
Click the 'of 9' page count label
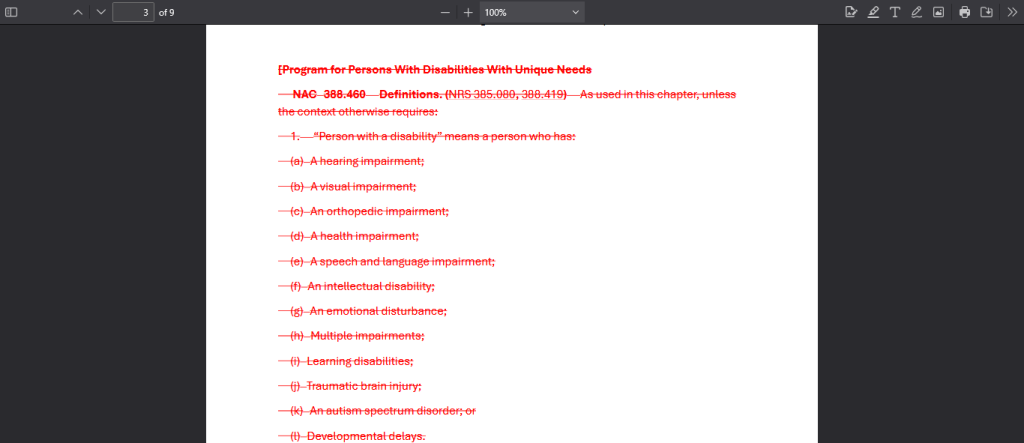click(x=167, y=12)
